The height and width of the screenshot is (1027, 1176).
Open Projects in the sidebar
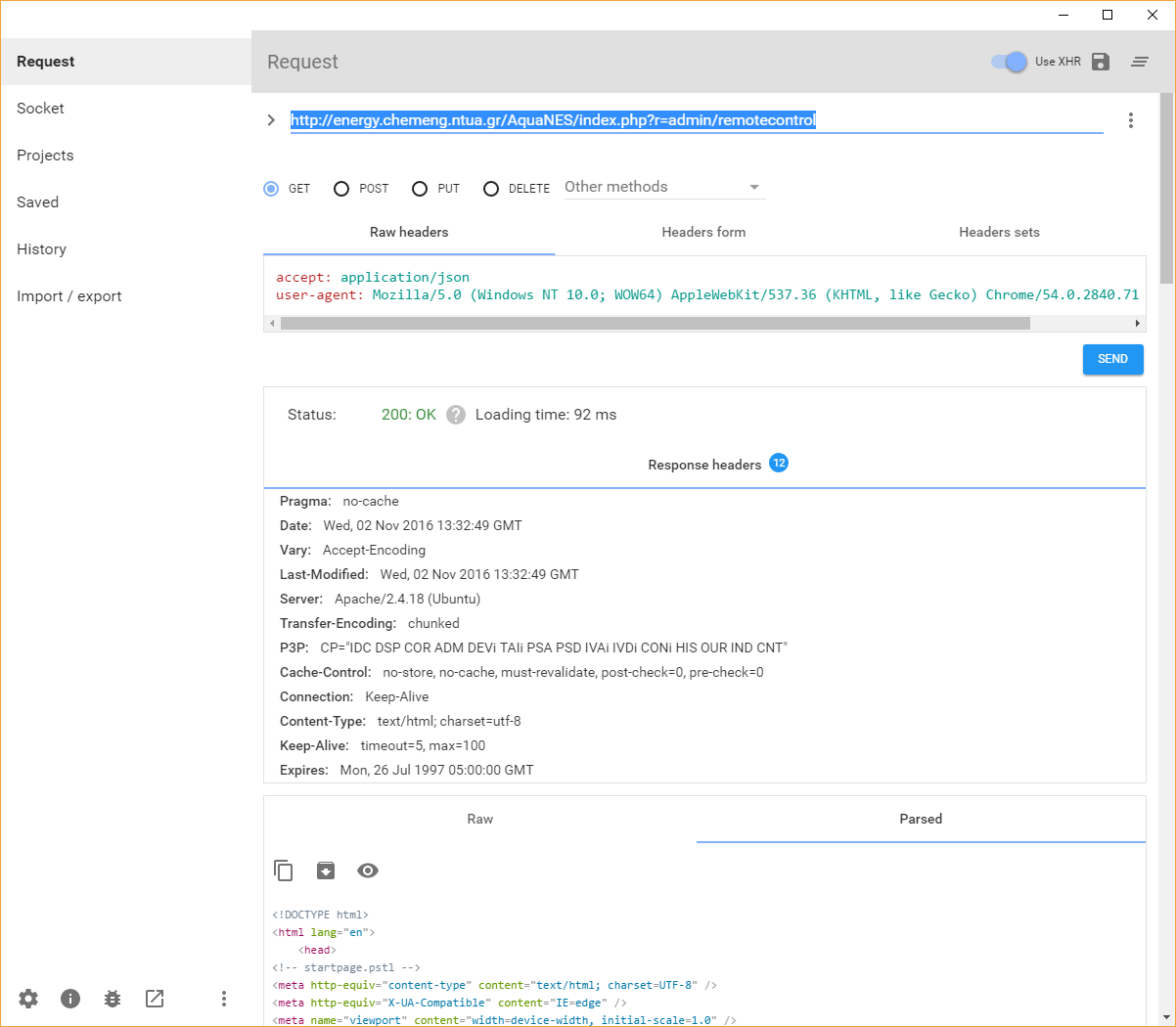pos(126,156)
